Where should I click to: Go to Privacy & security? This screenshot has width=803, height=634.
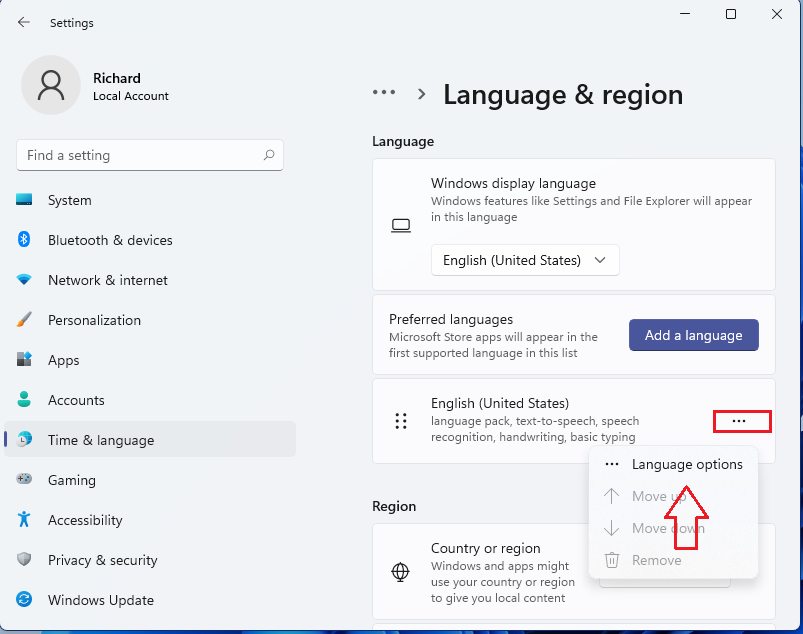tap(102, 560)
